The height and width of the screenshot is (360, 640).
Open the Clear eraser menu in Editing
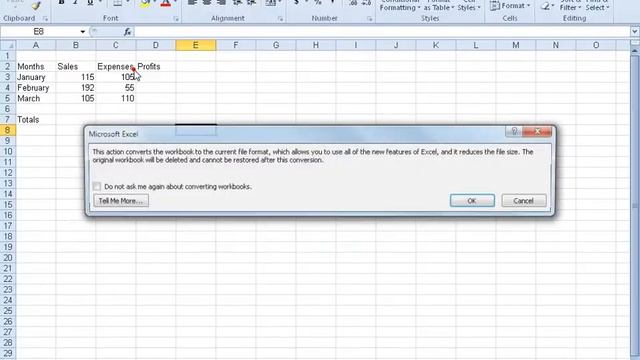point(547,6)
